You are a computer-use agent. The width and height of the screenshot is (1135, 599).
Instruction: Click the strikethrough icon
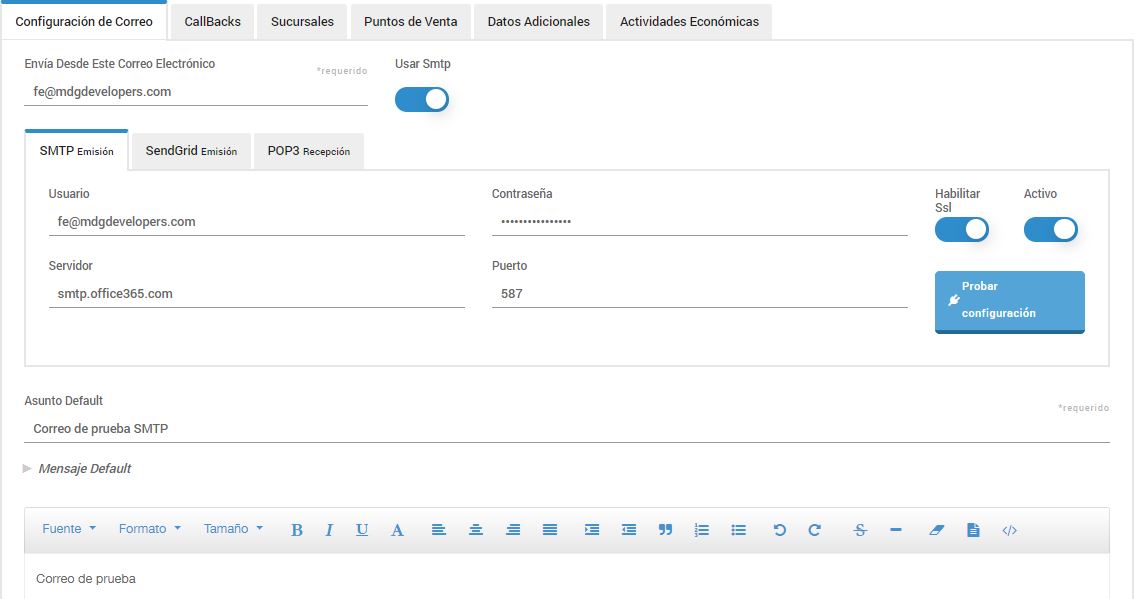click(859, 529)
